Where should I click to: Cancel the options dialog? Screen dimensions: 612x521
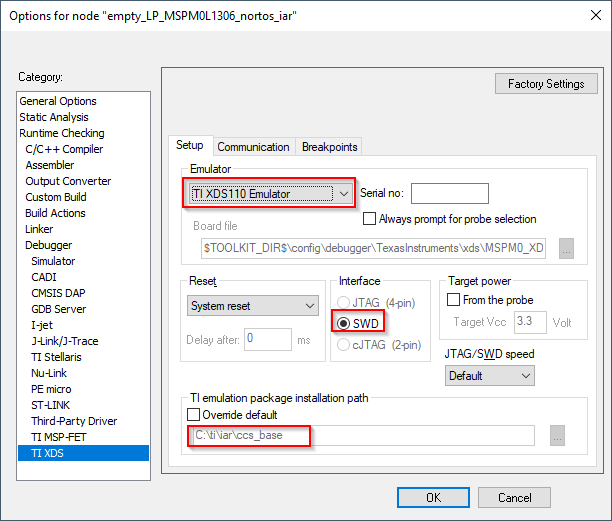pyautogui.click(x=514, y=497)
